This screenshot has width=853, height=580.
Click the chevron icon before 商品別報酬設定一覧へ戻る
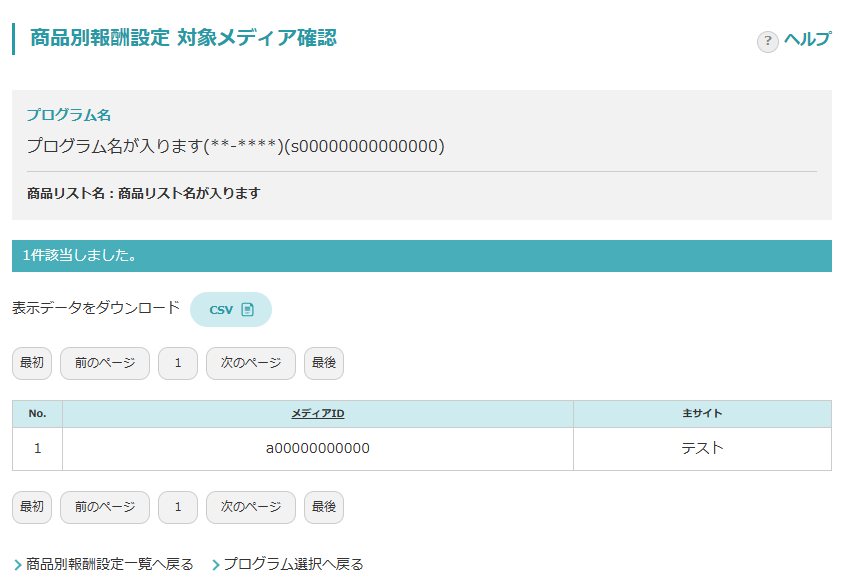(18, 565)
